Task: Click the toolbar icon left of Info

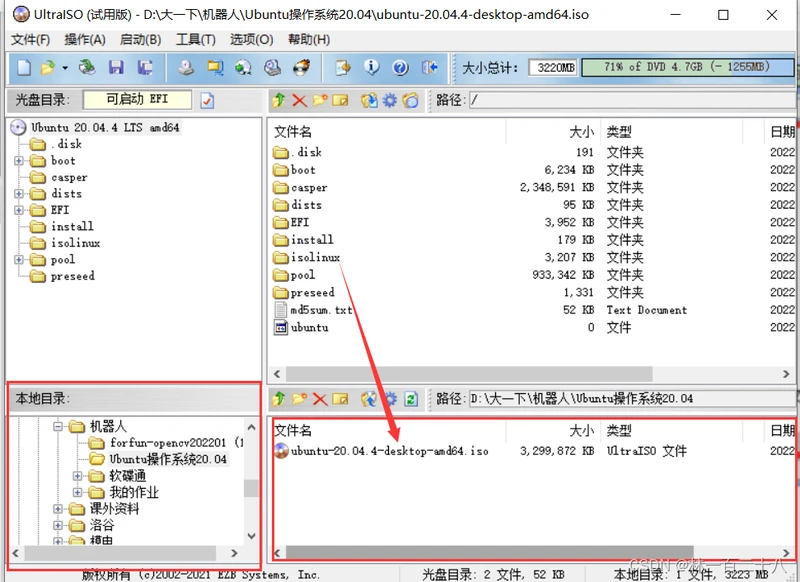Action: click(343, 67)
